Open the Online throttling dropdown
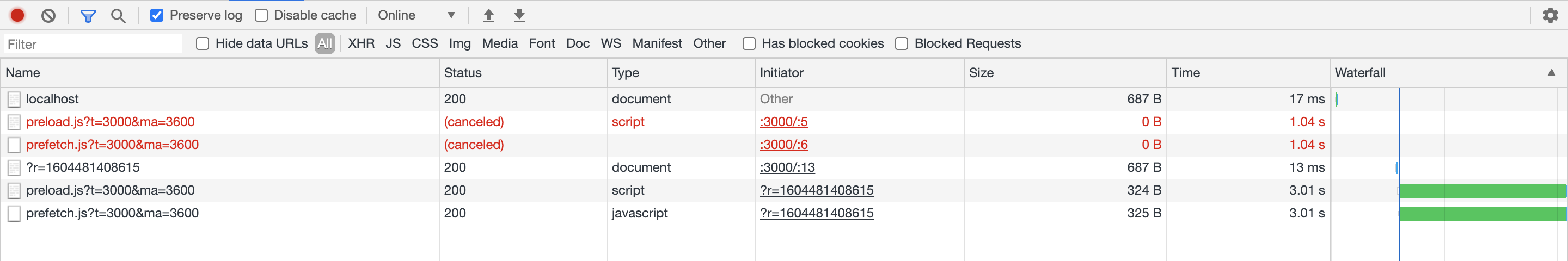Screen dimensions: 1568x261 (x=417, y=15)
